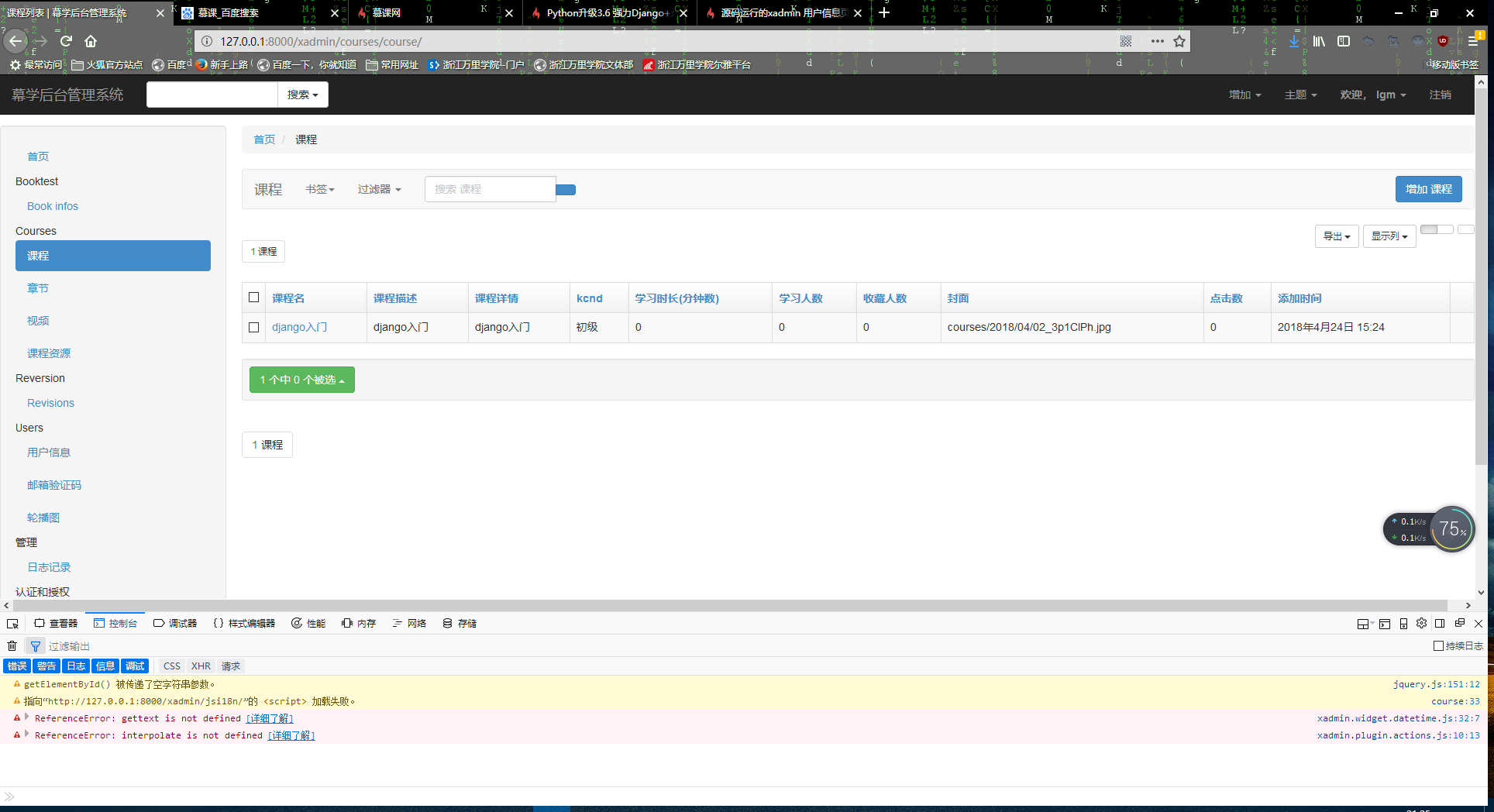The width and height of the screenshot is (1494, 812).
Task: Switch to the 调试器 debugger tab
Action: [175, 624]
